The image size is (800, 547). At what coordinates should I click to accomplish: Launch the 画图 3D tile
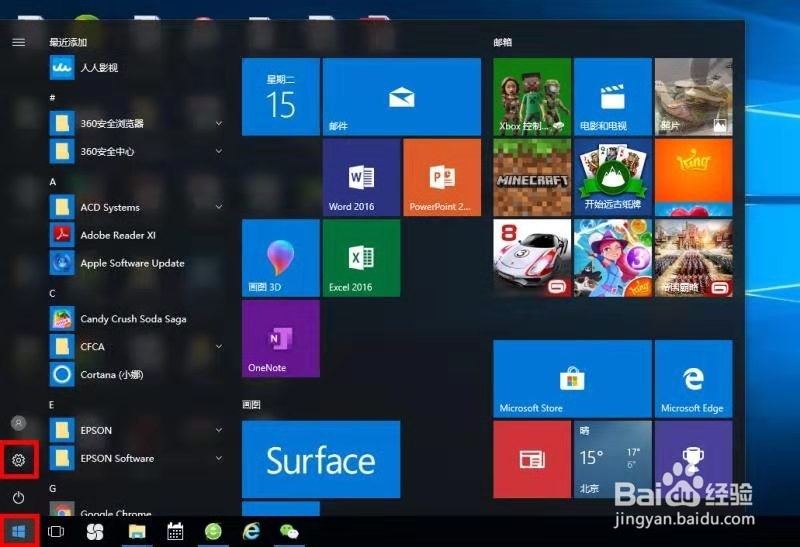(281, 258)
